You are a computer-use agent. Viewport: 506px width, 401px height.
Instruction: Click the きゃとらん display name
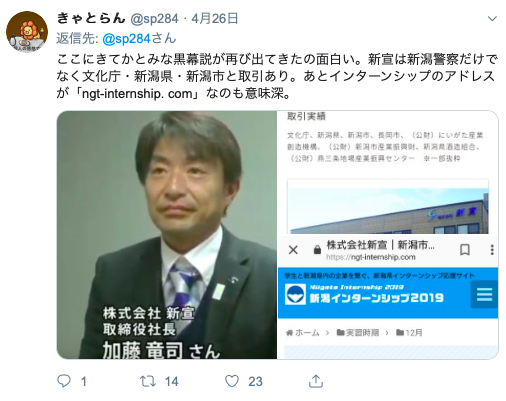[91, 18]
